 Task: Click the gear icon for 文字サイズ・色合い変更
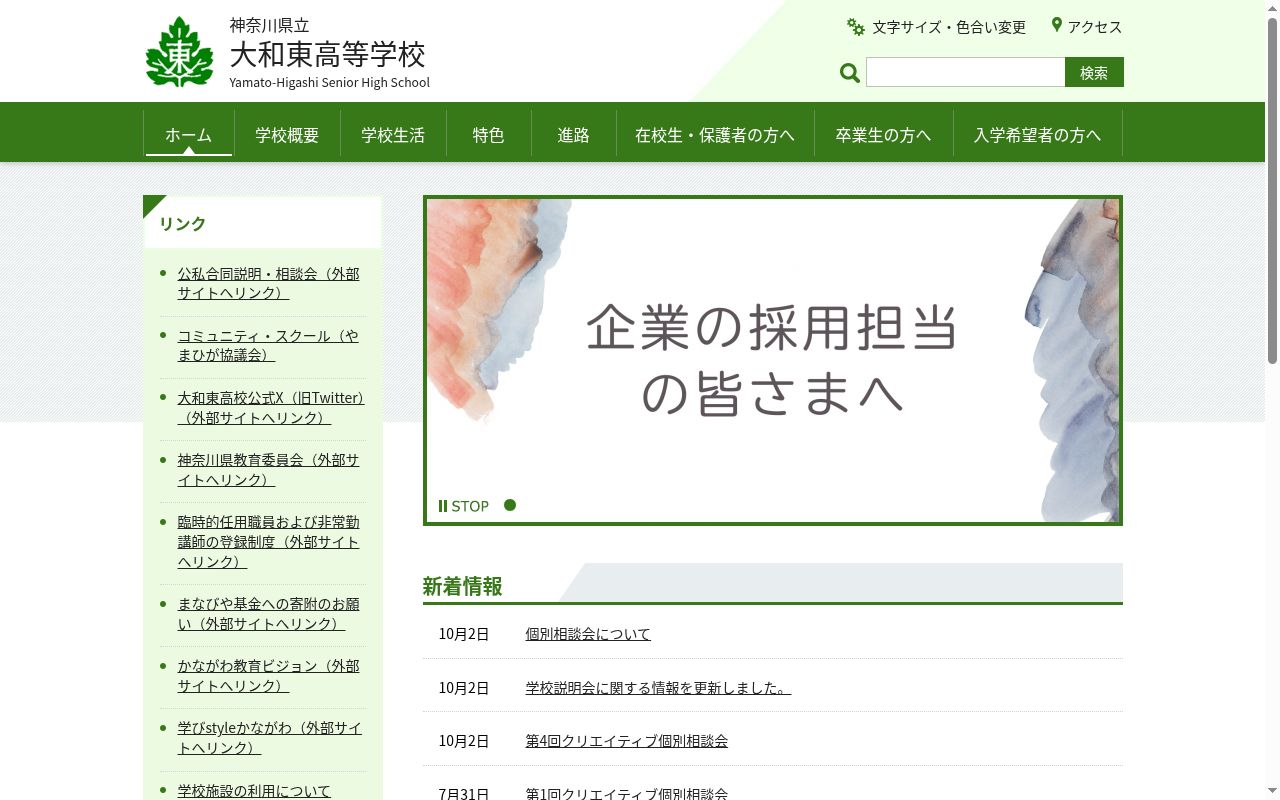856,27
